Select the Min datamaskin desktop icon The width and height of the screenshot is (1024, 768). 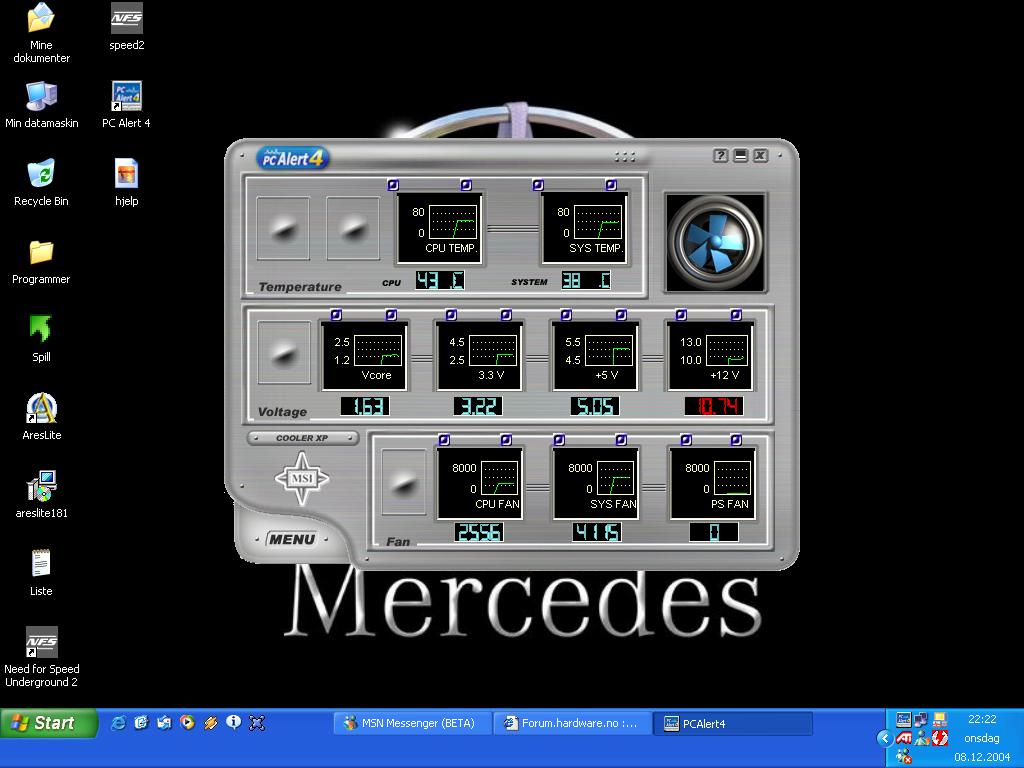tap(41, 104)
